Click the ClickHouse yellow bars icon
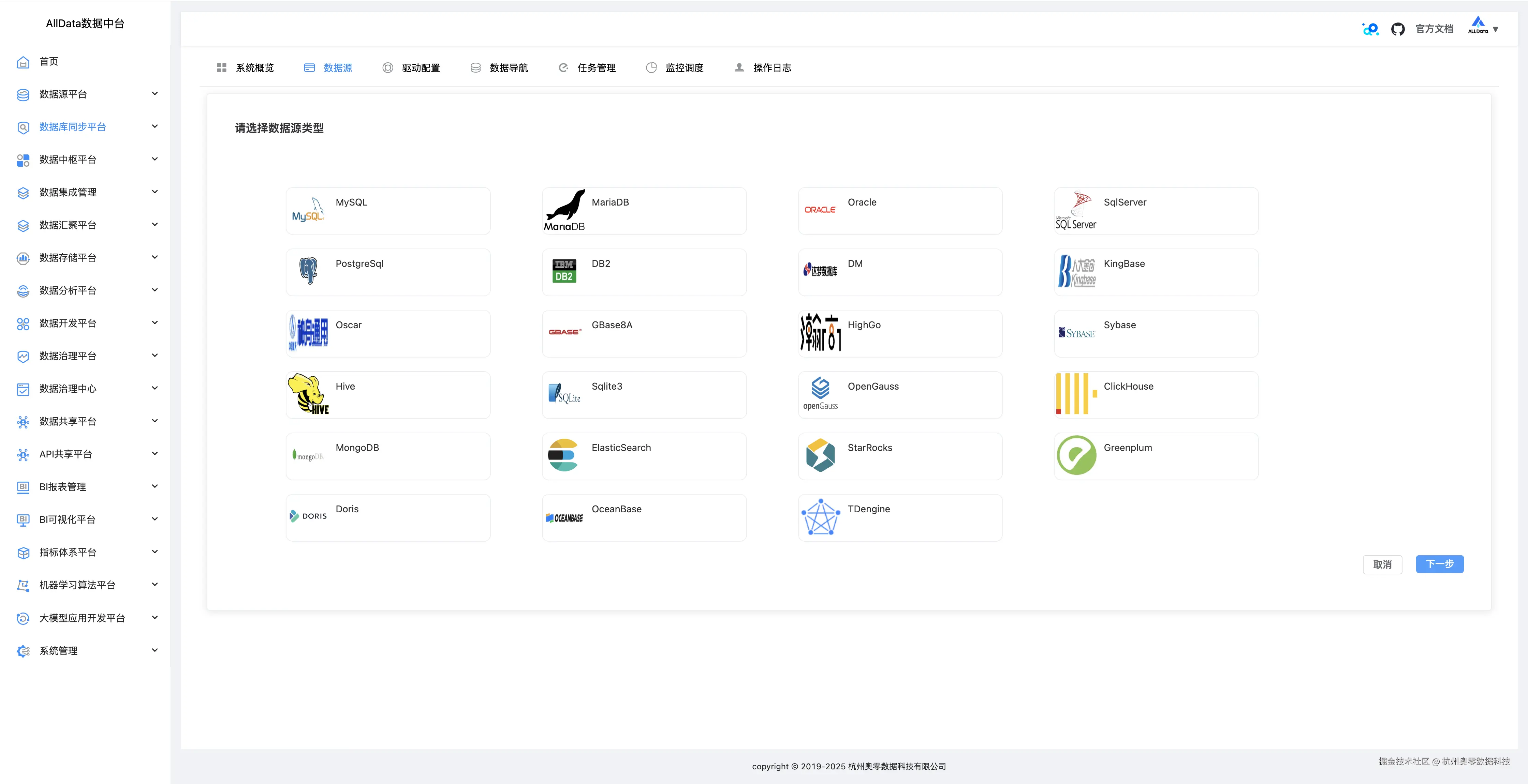This screenshot has width=1528, height=784. point(1076,394)
